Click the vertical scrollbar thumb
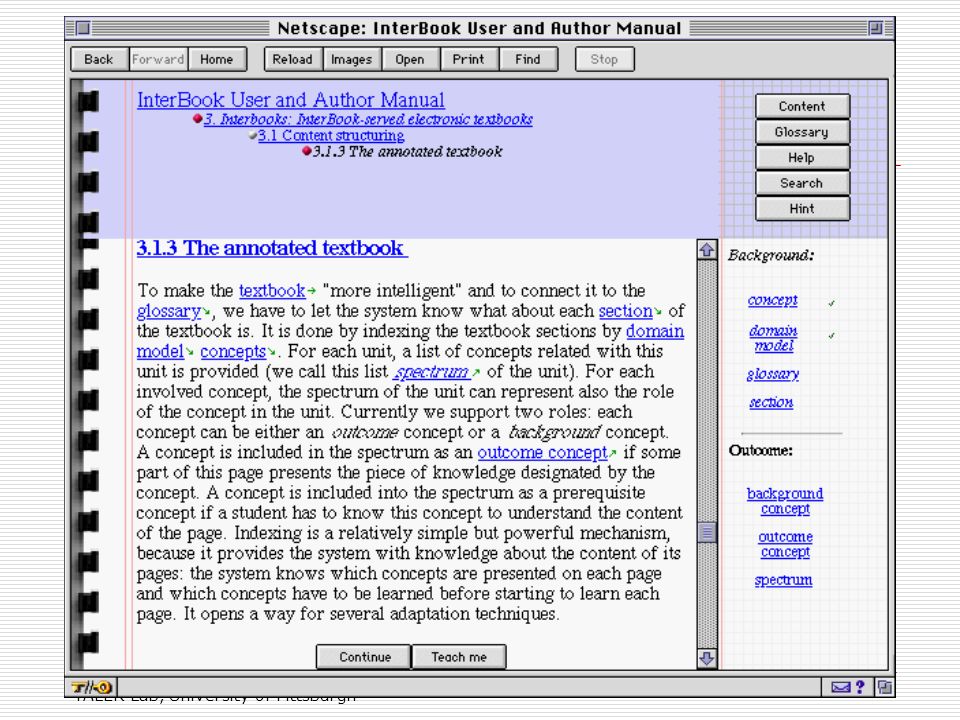Screen dimensions: 960x720 pos(707,532)
